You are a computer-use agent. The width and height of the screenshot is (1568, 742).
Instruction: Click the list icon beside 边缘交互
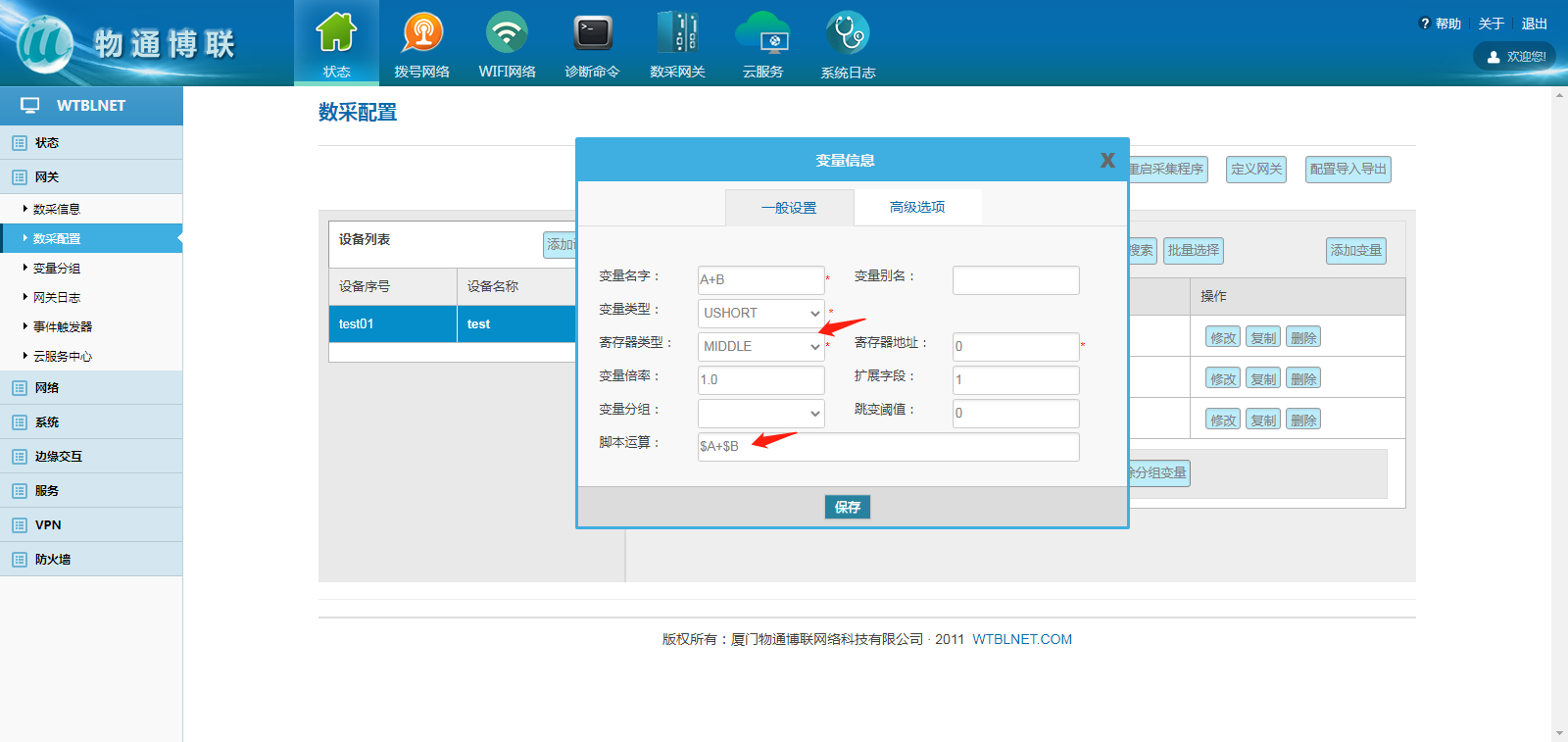click(x=20, y=457)
